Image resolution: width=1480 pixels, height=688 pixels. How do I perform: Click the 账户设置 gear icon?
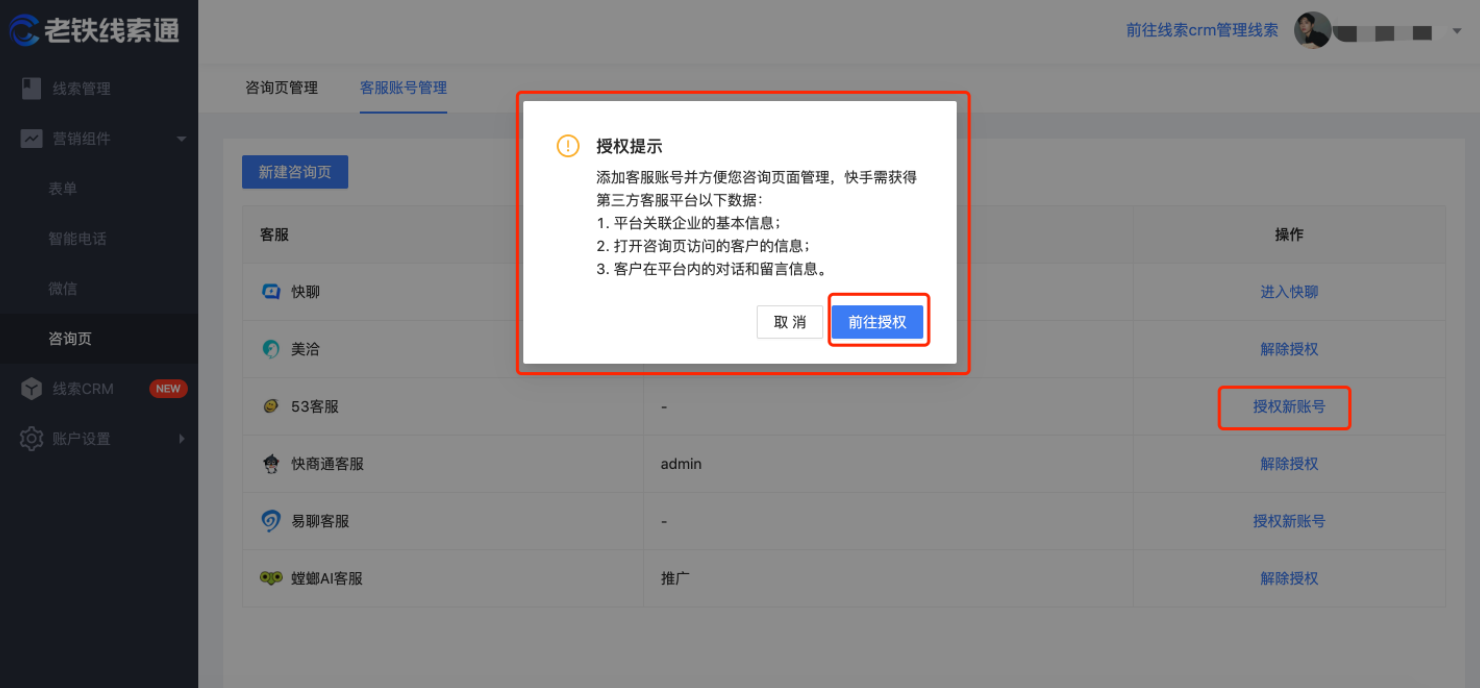click(x=30, y=438)
